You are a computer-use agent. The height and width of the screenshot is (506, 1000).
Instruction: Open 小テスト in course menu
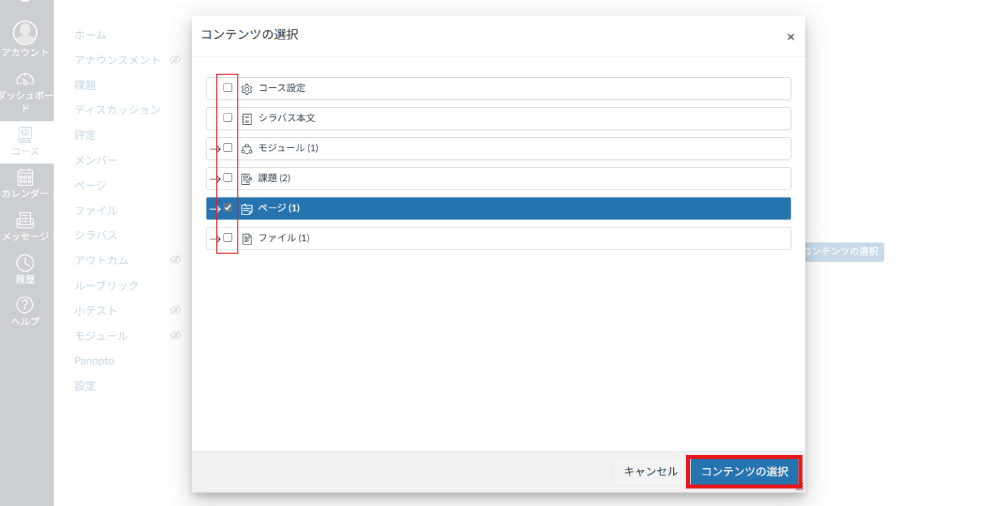click(x=96, y=311)
